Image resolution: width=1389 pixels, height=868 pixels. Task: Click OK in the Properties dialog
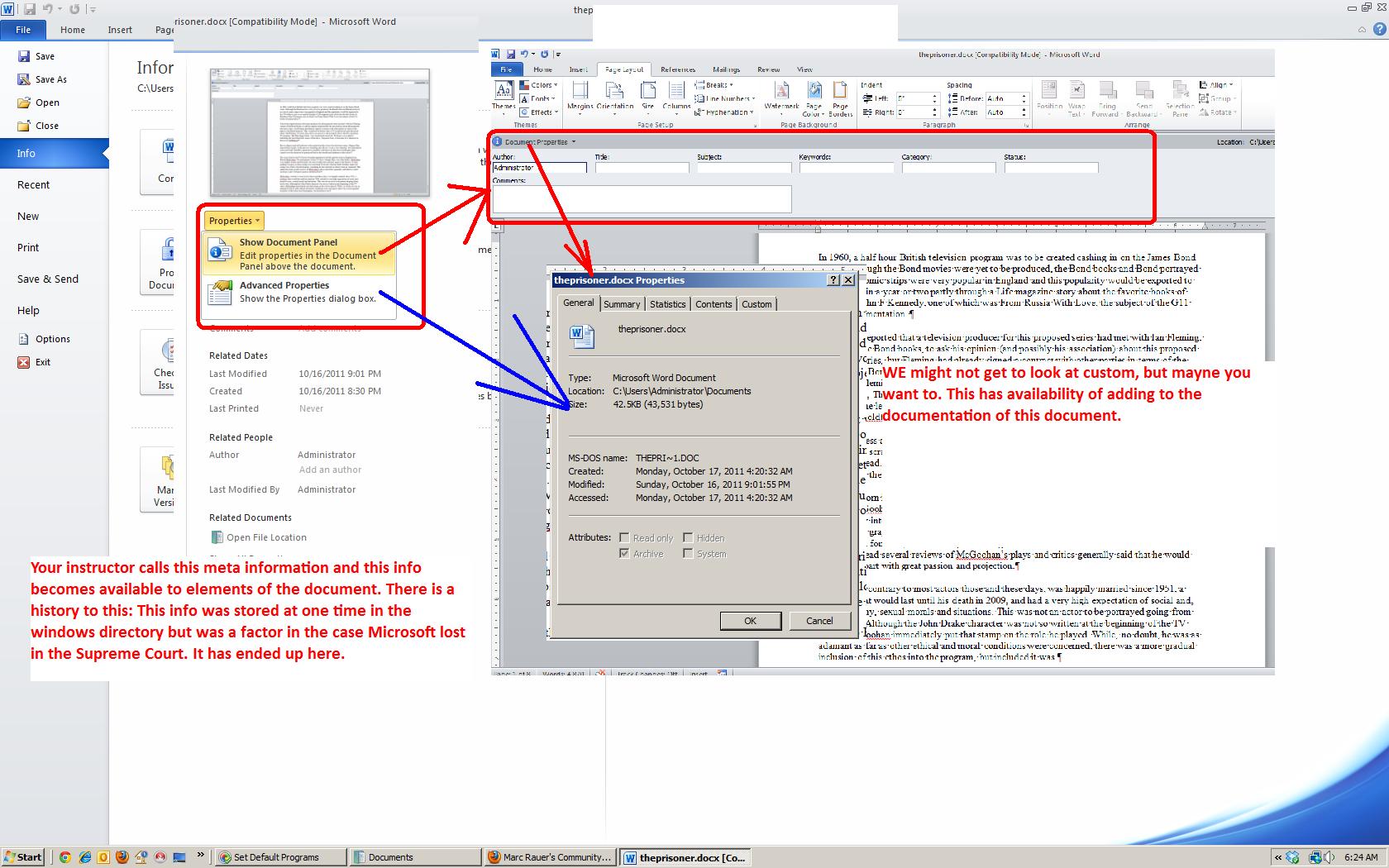(750, 621)
